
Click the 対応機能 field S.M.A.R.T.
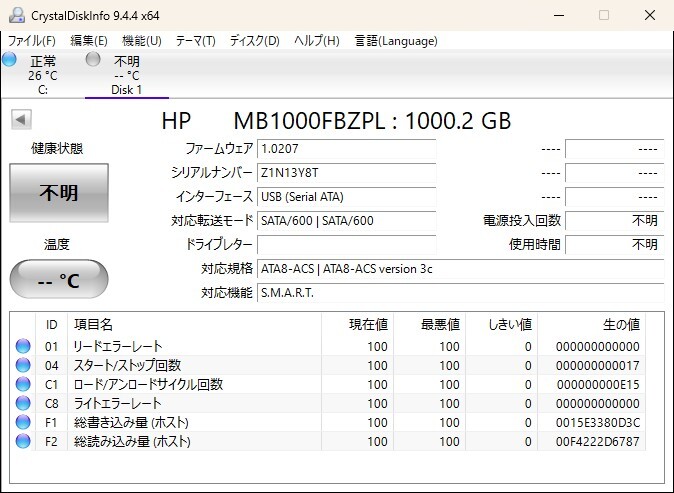[x=461, y=293]
